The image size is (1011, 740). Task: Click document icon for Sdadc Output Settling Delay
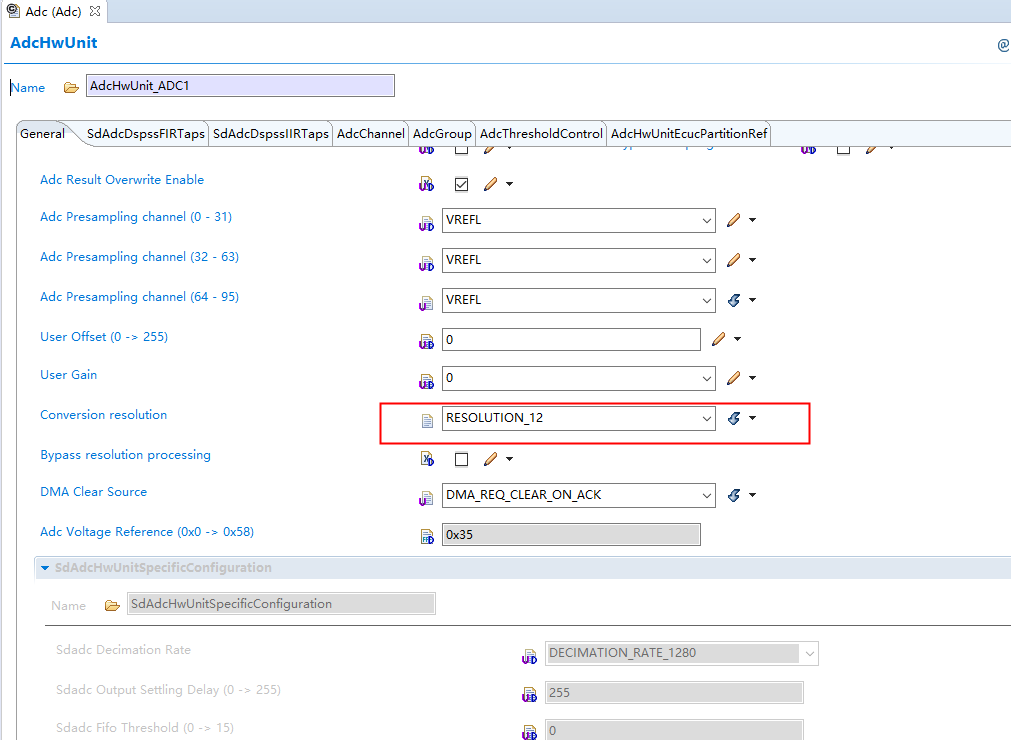click(x=529, y=696)
